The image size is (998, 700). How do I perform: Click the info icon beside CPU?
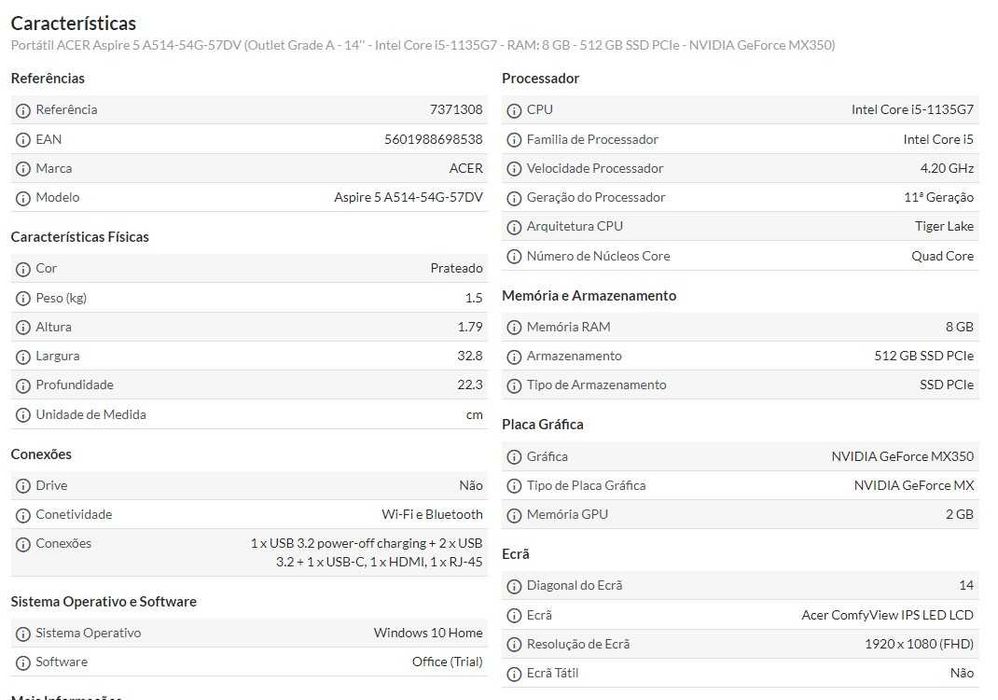(x=514, y=111)
